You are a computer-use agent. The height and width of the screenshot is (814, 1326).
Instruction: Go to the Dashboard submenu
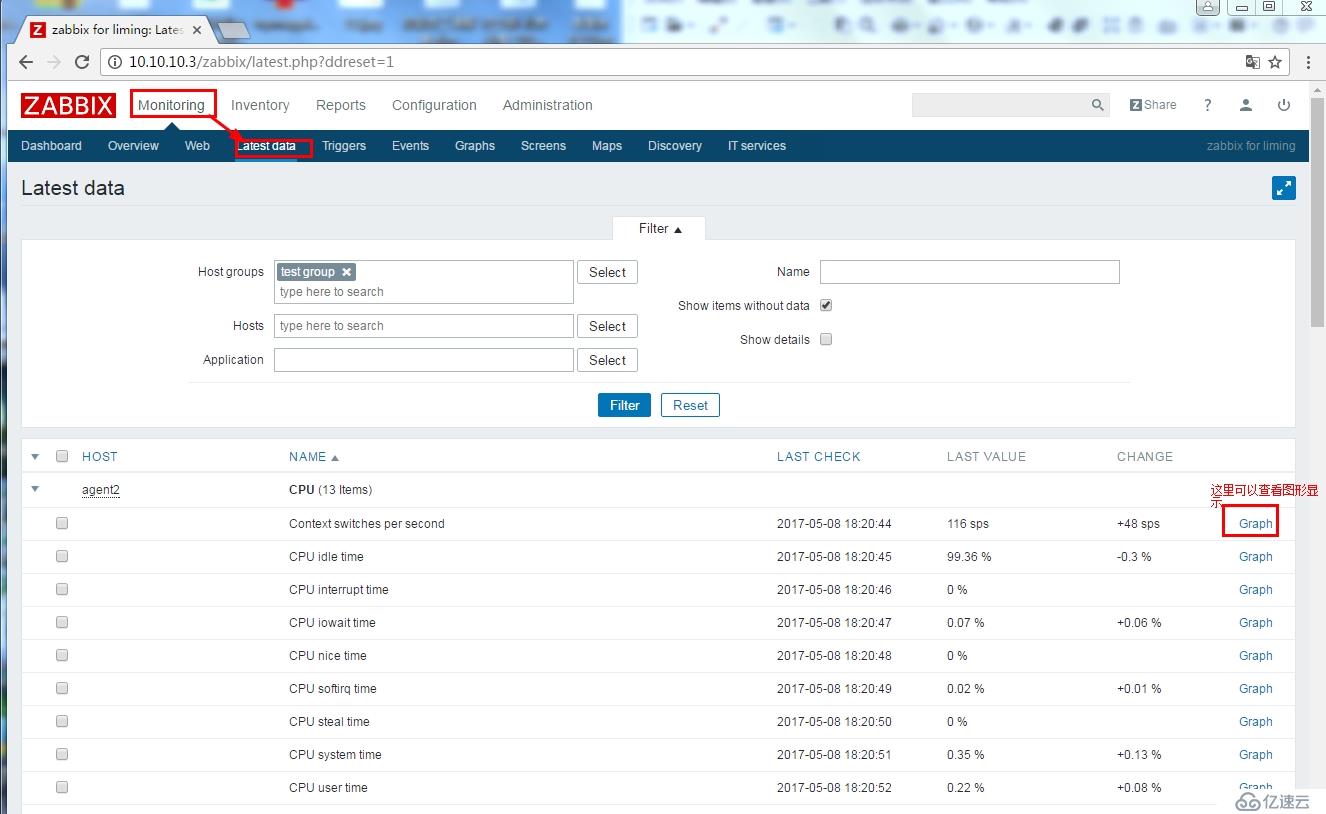(51, 146)
